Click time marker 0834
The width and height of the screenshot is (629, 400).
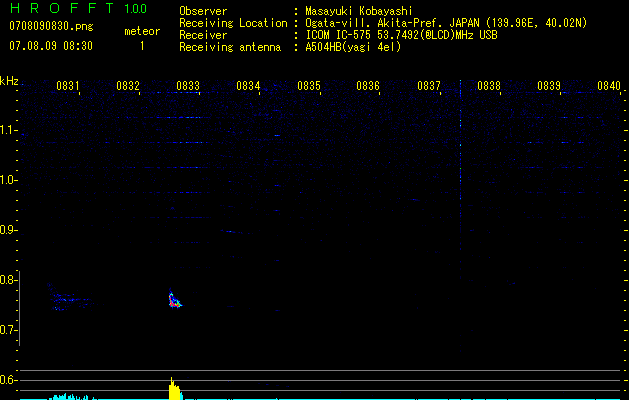point(248,86)
